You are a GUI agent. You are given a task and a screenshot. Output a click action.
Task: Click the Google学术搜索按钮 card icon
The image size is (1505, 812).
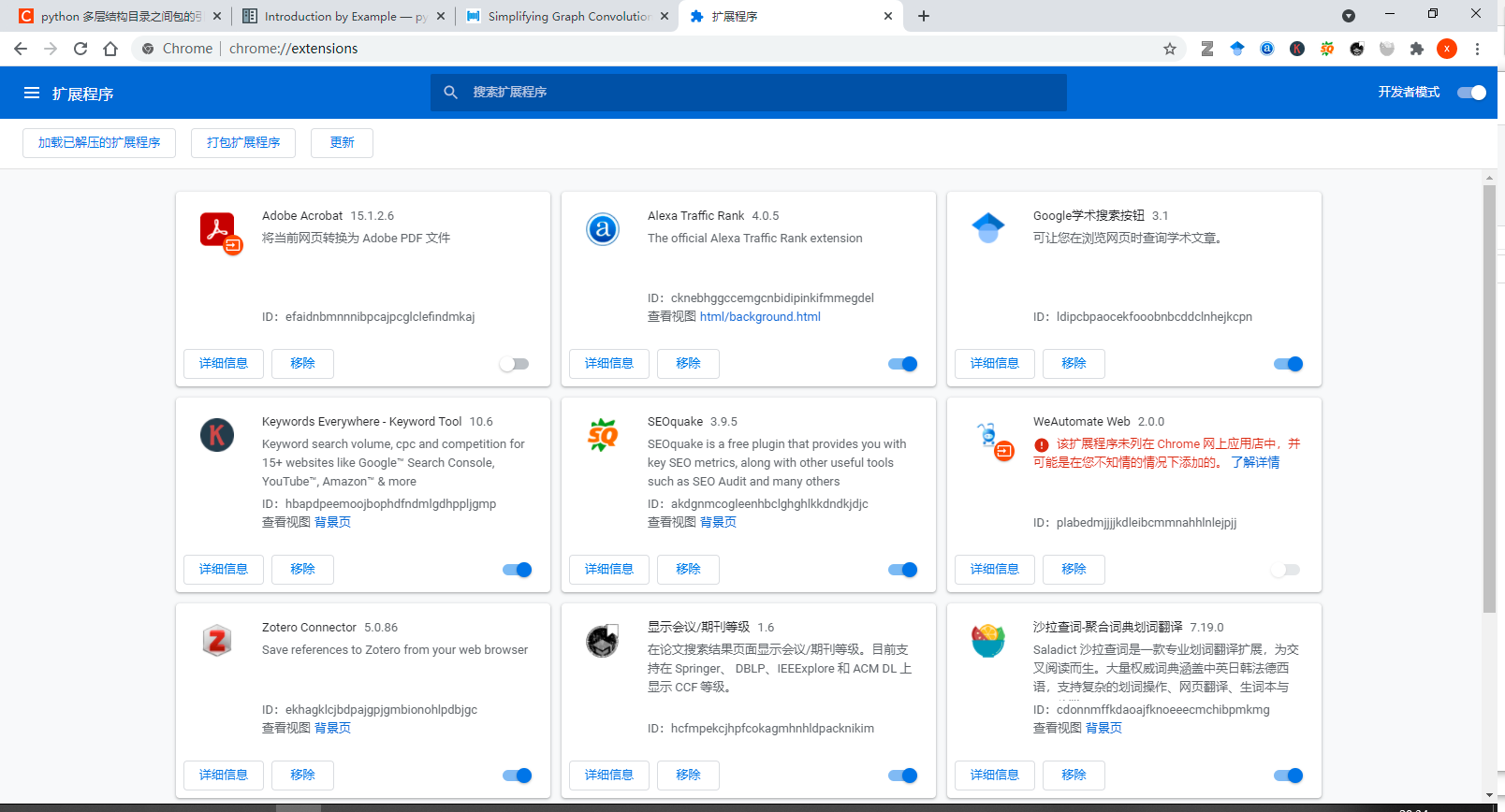(x=988, y=228)
